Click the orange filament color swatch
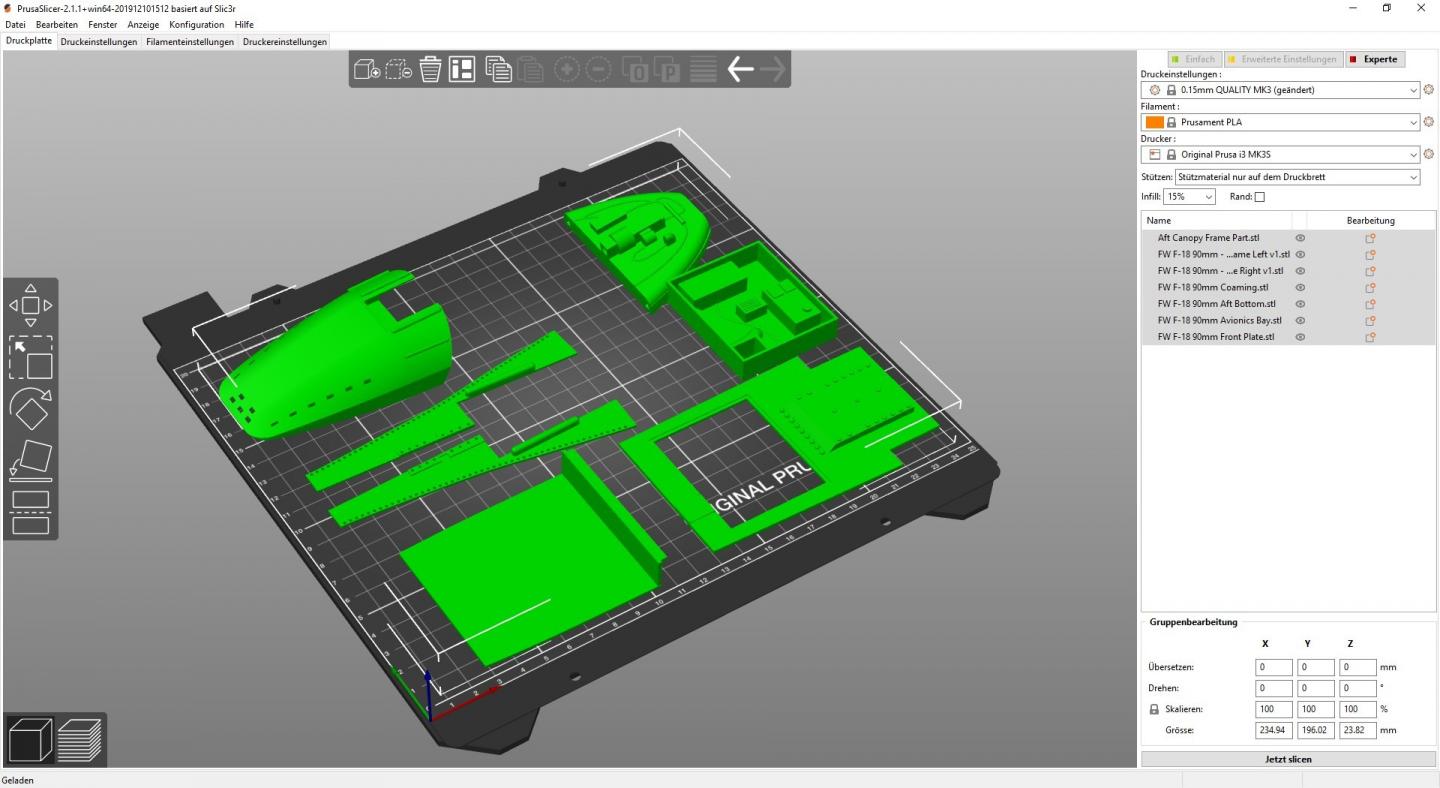The height and width of the screenshot is (788, 1440). pyautogui.click(x=1154, y=122)
